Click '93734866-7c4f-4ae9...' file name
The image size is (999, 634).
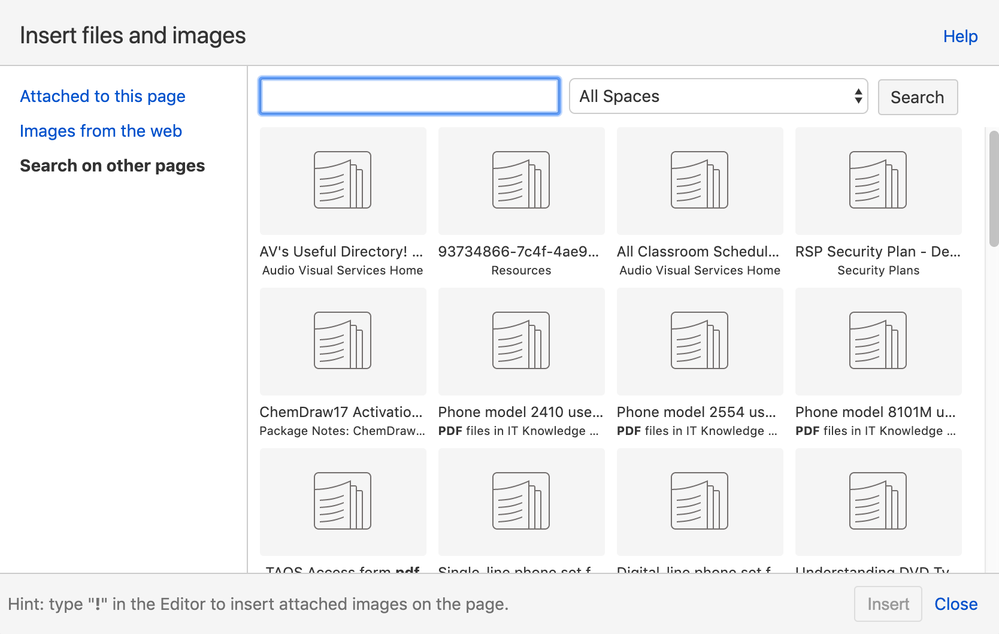pyautogui.click(x=519, y=252)
